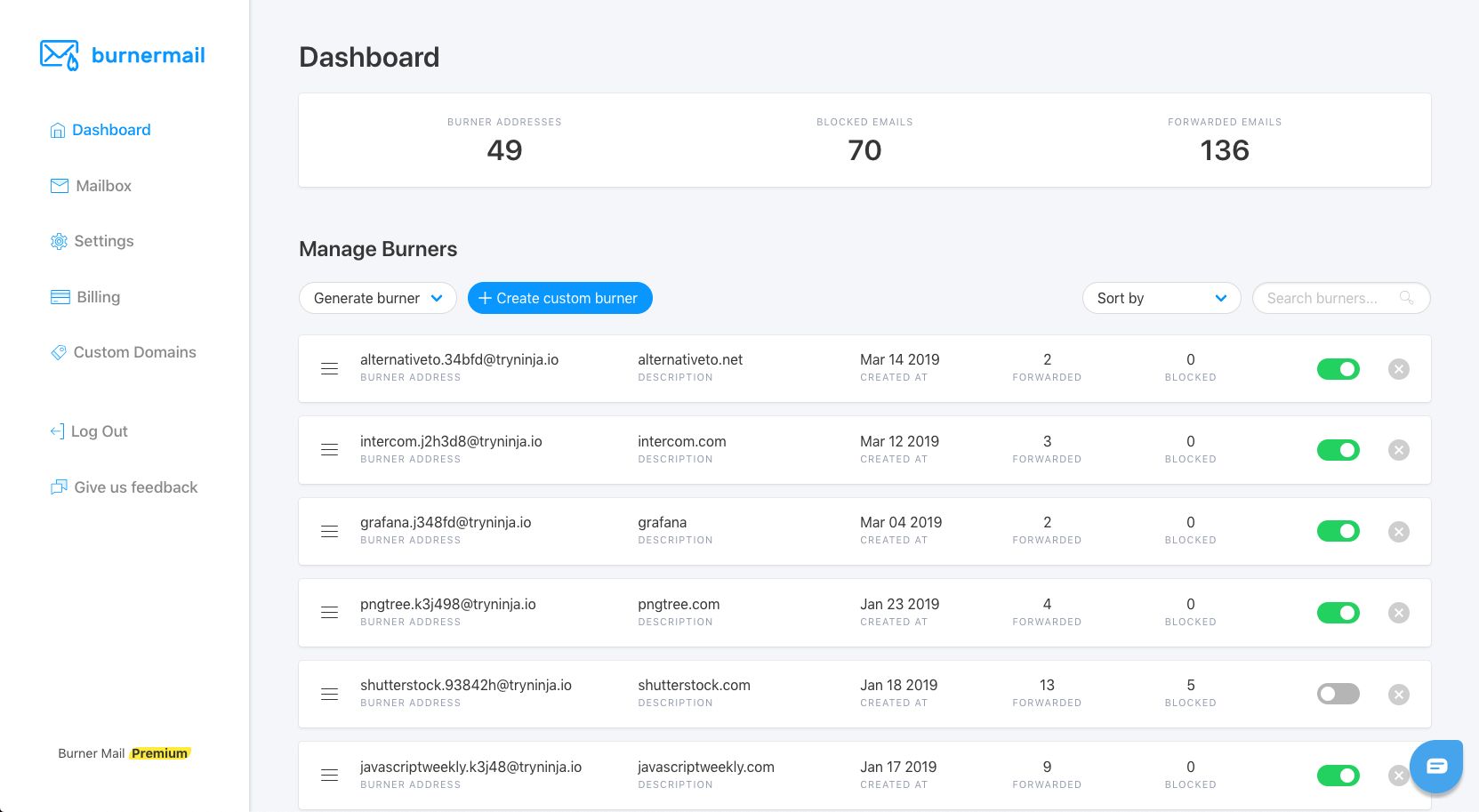Screen dimensions: 1479x812
Task: Click the feedback chat bubbles icon
Action: [x=59, y=487]
